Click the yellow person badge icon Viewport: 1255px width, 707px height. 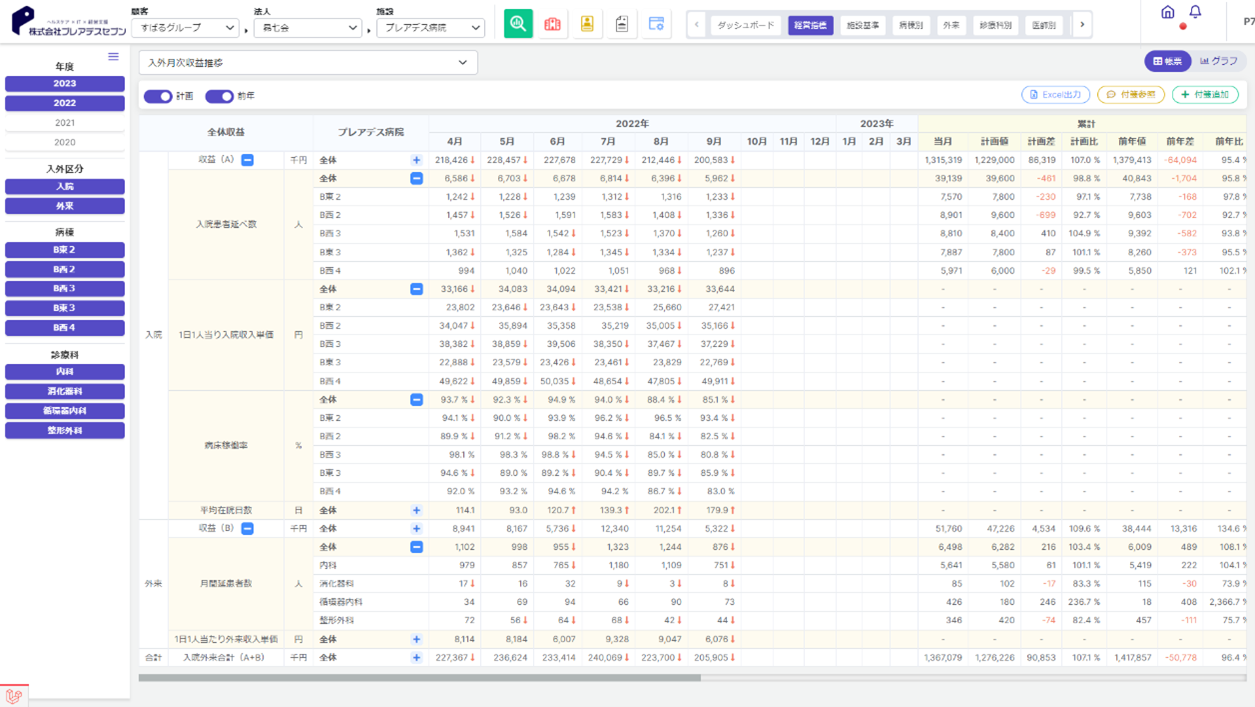coord(587,24)
